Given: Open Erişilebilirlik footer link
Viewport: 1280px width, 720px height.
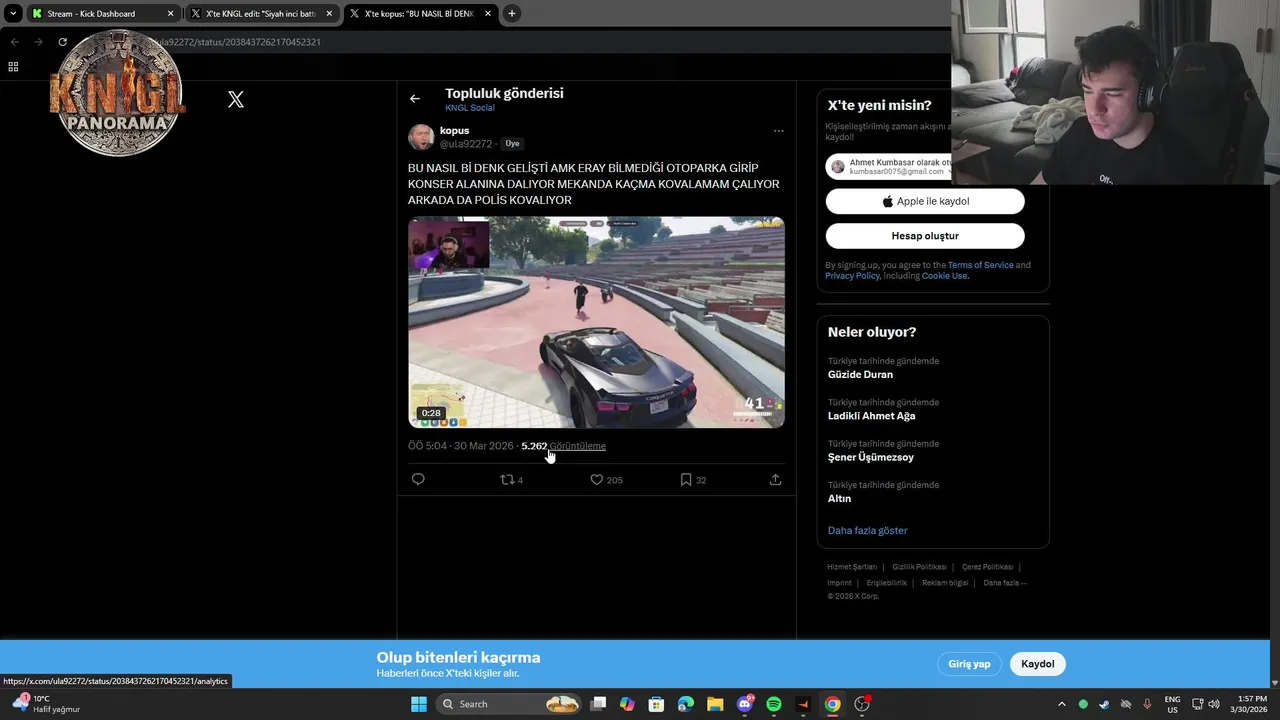Looking at the screenshot, I should click(886, 583).
